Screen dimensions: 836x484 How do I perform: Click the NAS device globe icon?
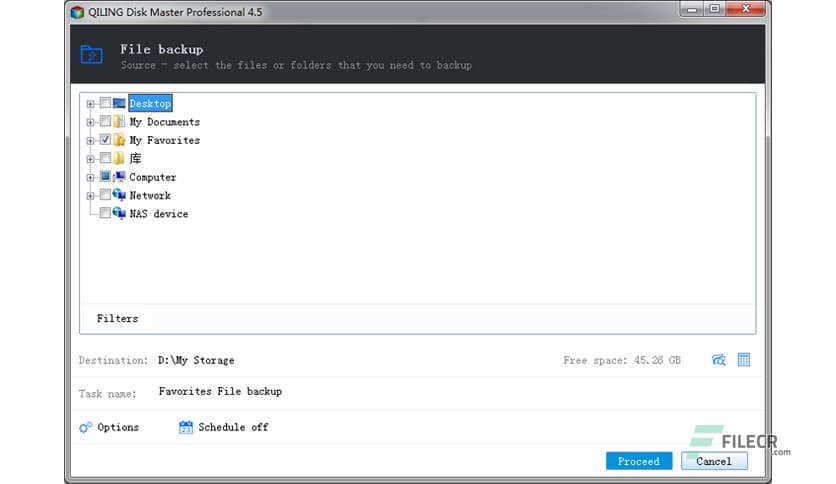click(119, 213)
